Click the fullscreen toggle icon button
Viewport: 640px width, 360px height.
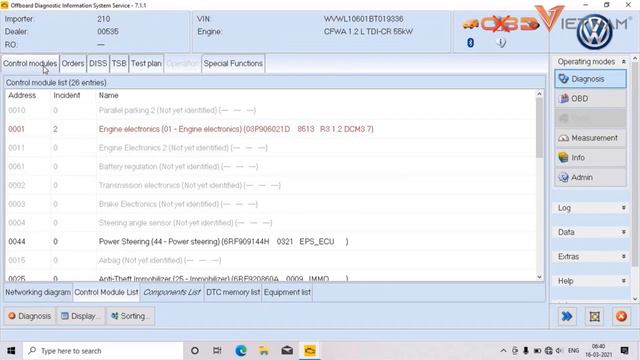click(x=594, y=316)
